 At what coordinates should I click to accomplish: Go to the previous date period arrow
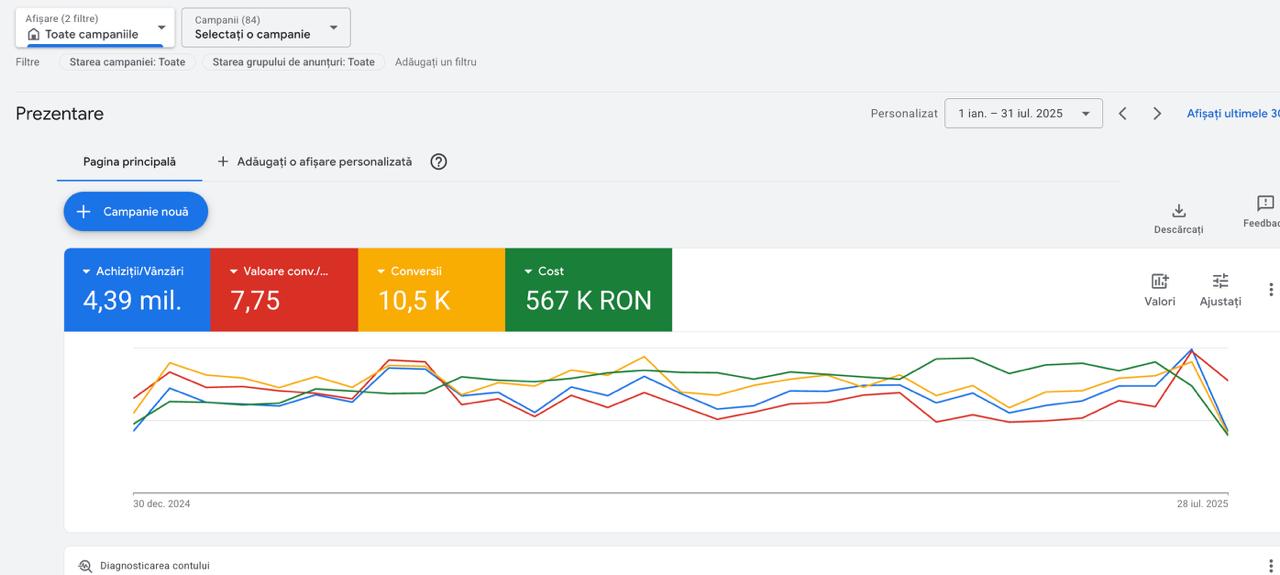pos(1123,114)
